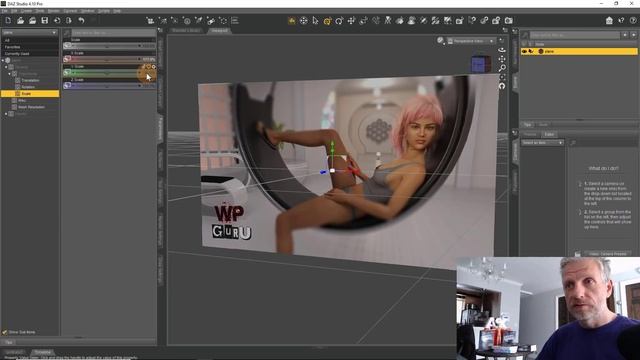Select the arrow Node Selection tool

315,20
